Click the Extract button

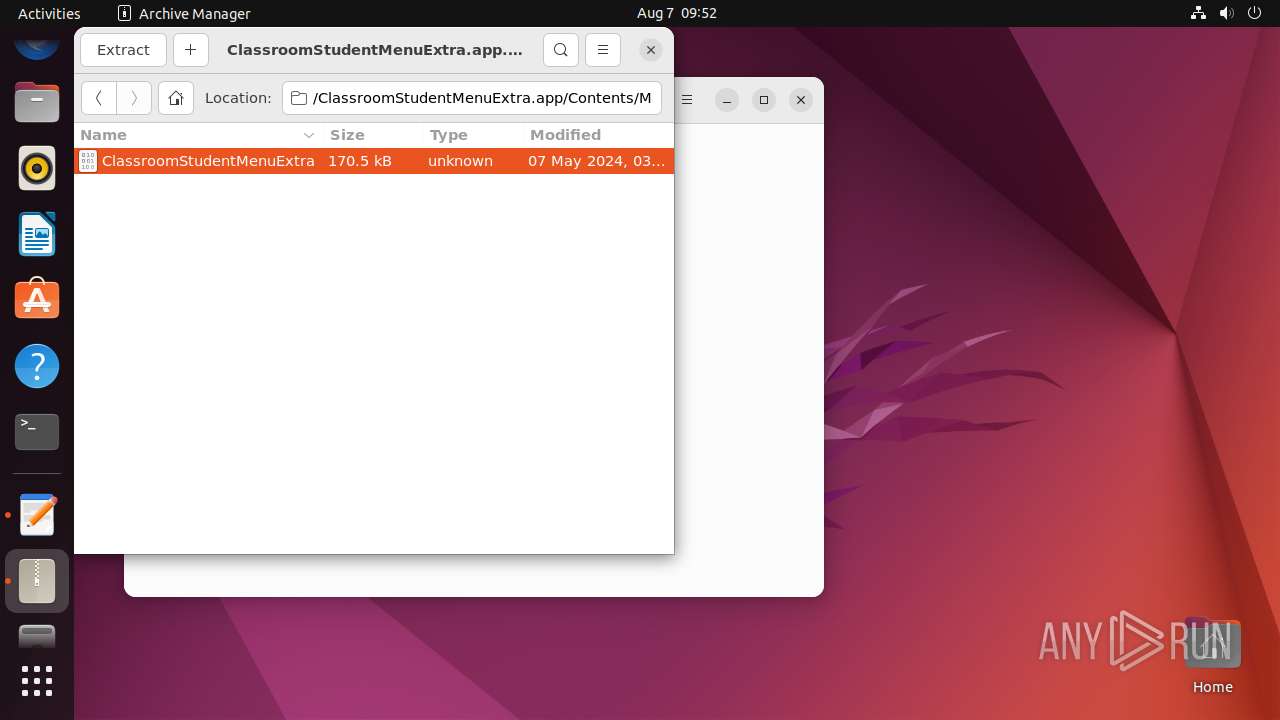coord(123,50)
